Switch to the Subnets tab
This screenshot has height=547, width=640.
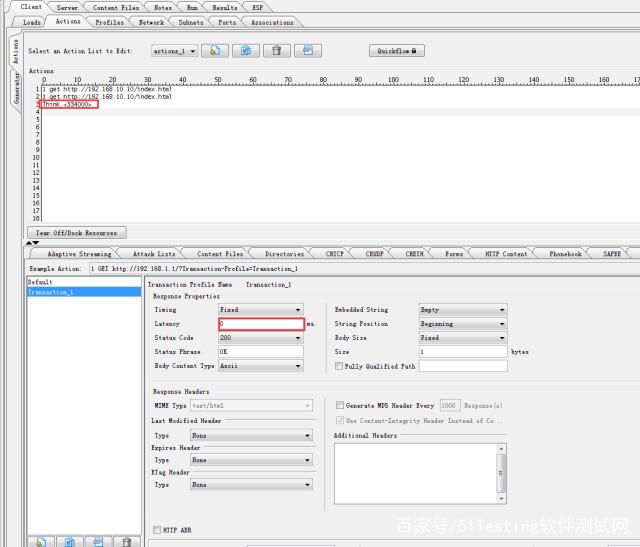(191, 22)
